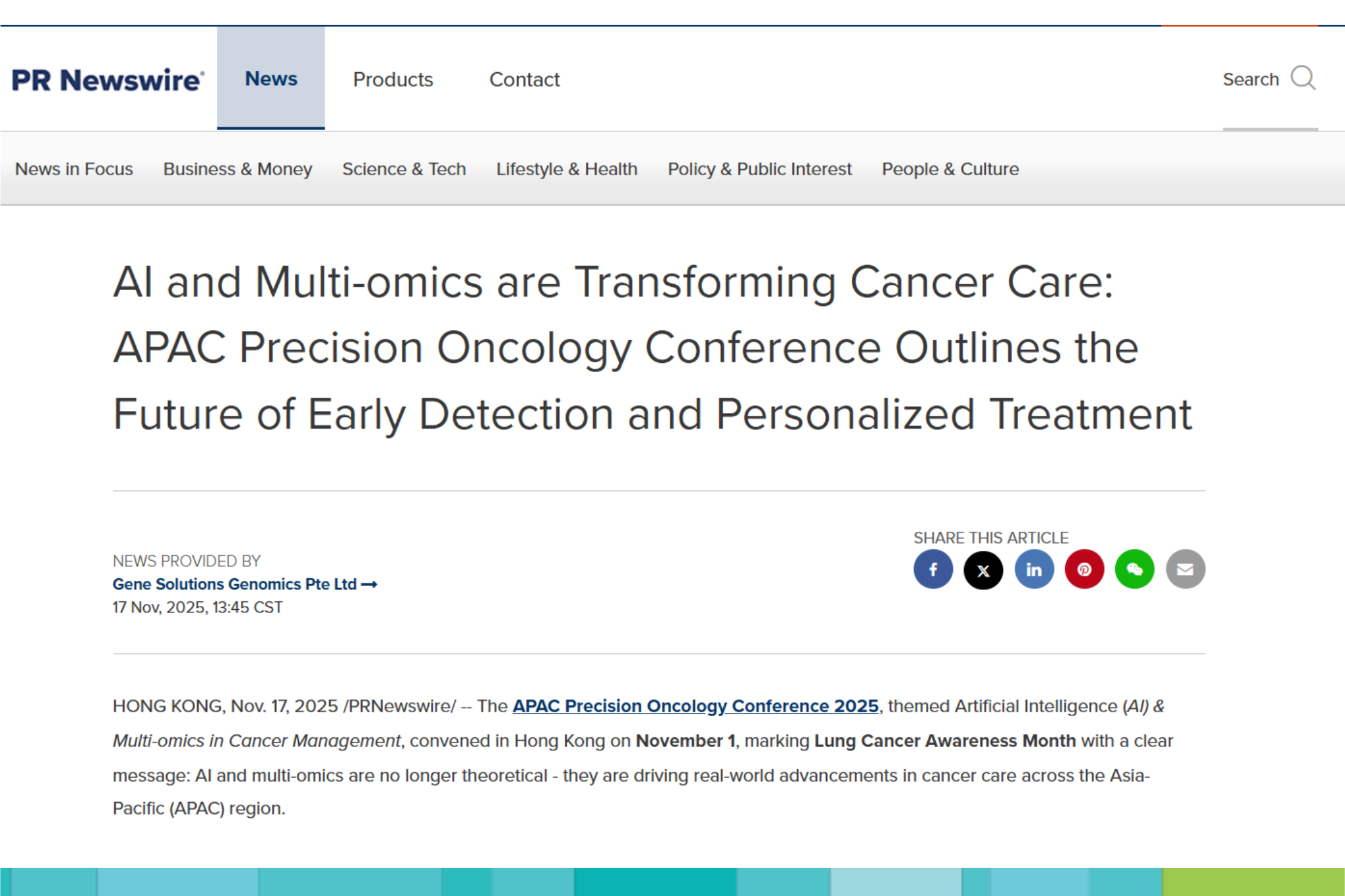
Task: Email this article using the envelope icon
Action: coord(1185,569)
